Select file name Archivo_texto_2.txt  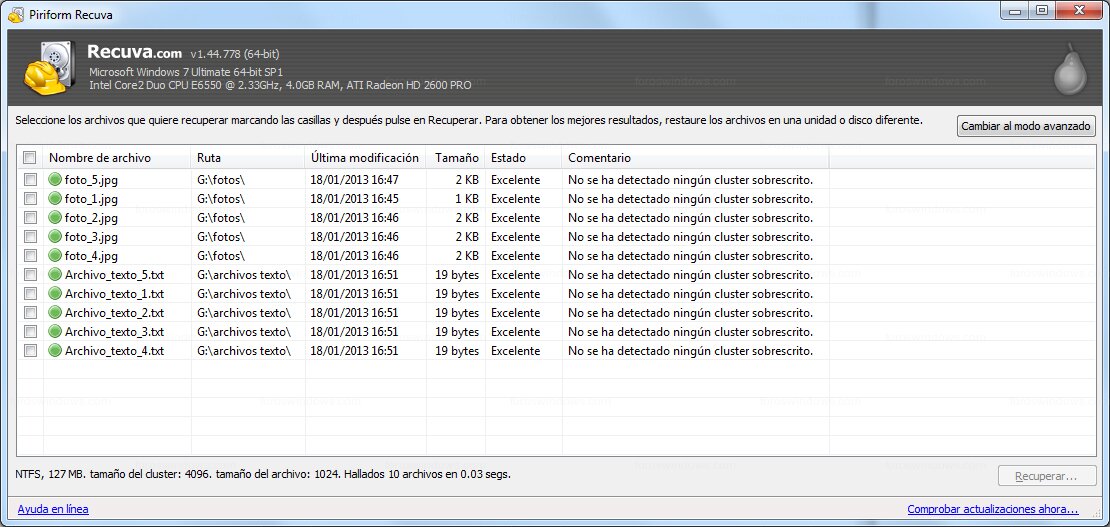[115, 312]
